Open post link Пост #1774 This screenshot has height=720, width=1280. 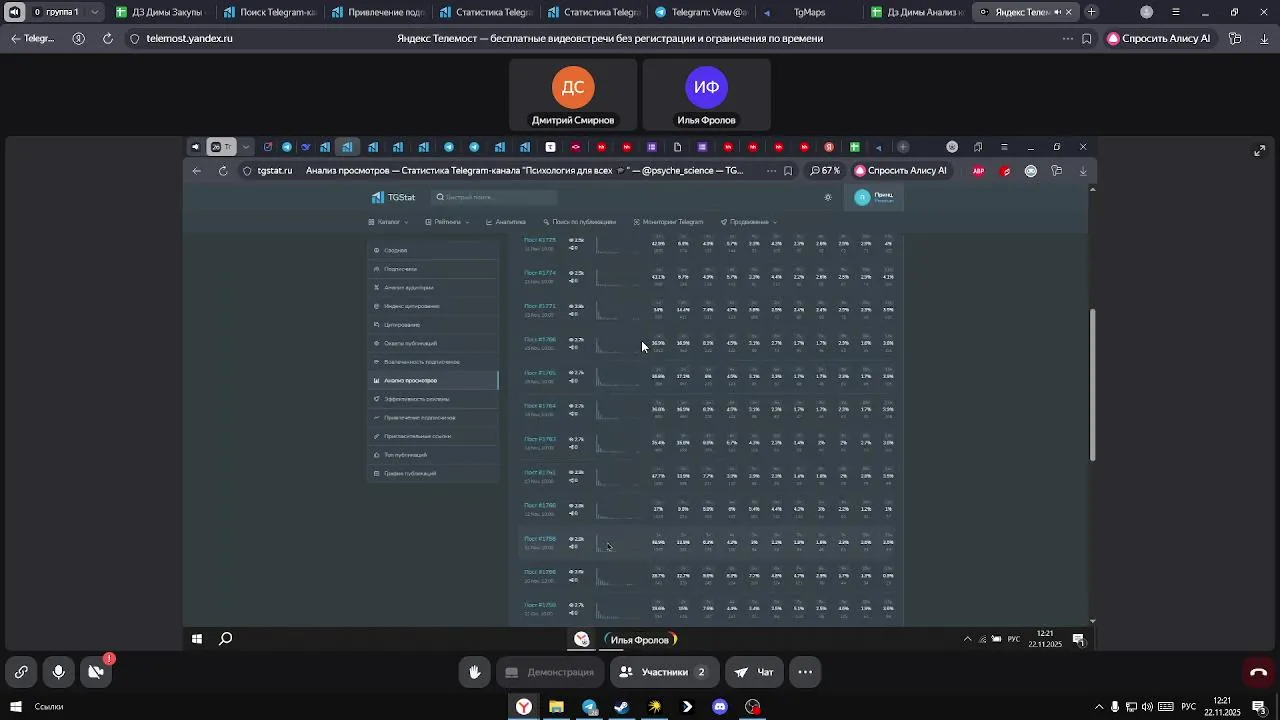pyautogui.click(x=540, y=273)
